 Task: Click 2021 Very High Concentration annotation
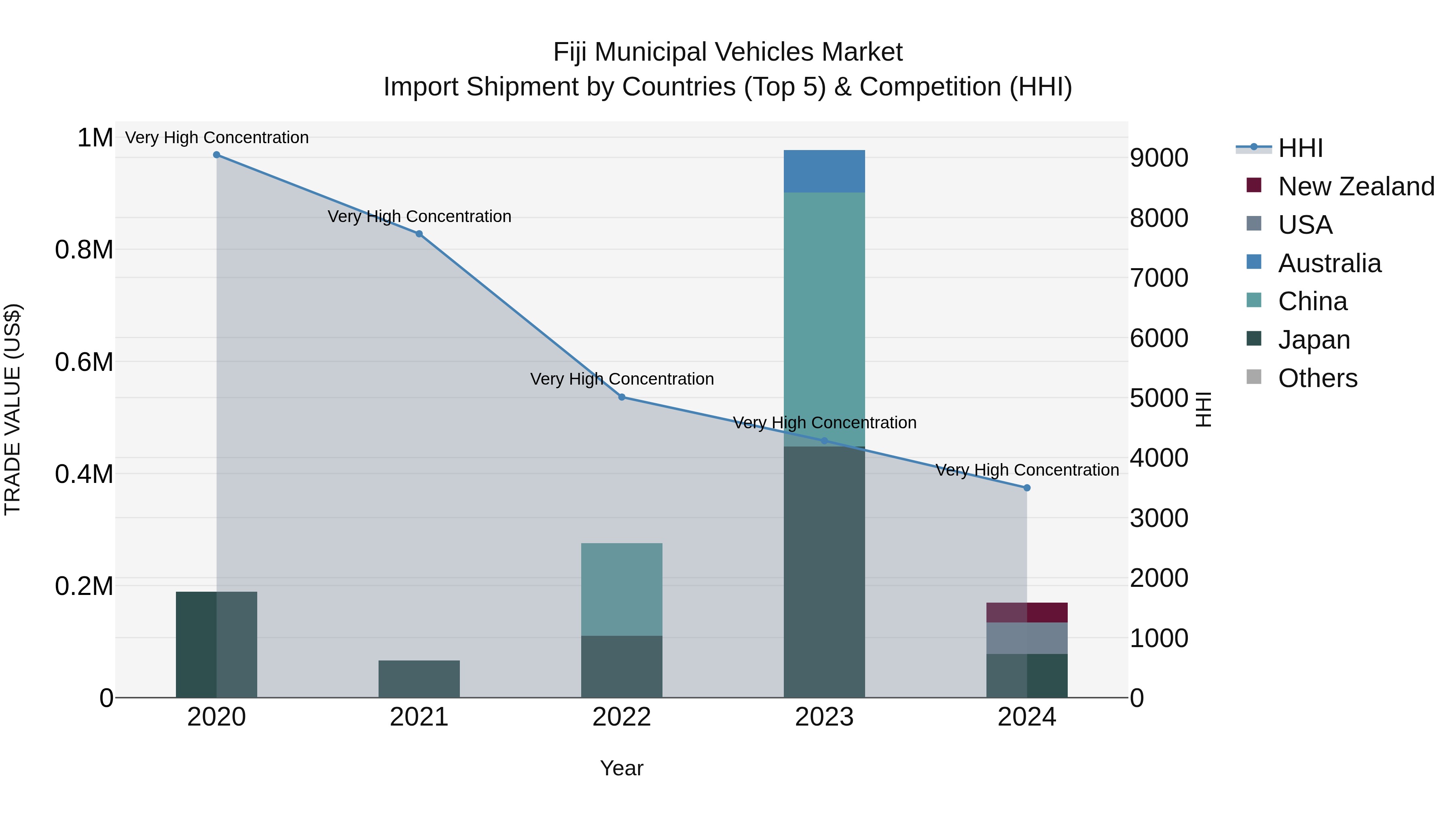[x=419, y=216]
